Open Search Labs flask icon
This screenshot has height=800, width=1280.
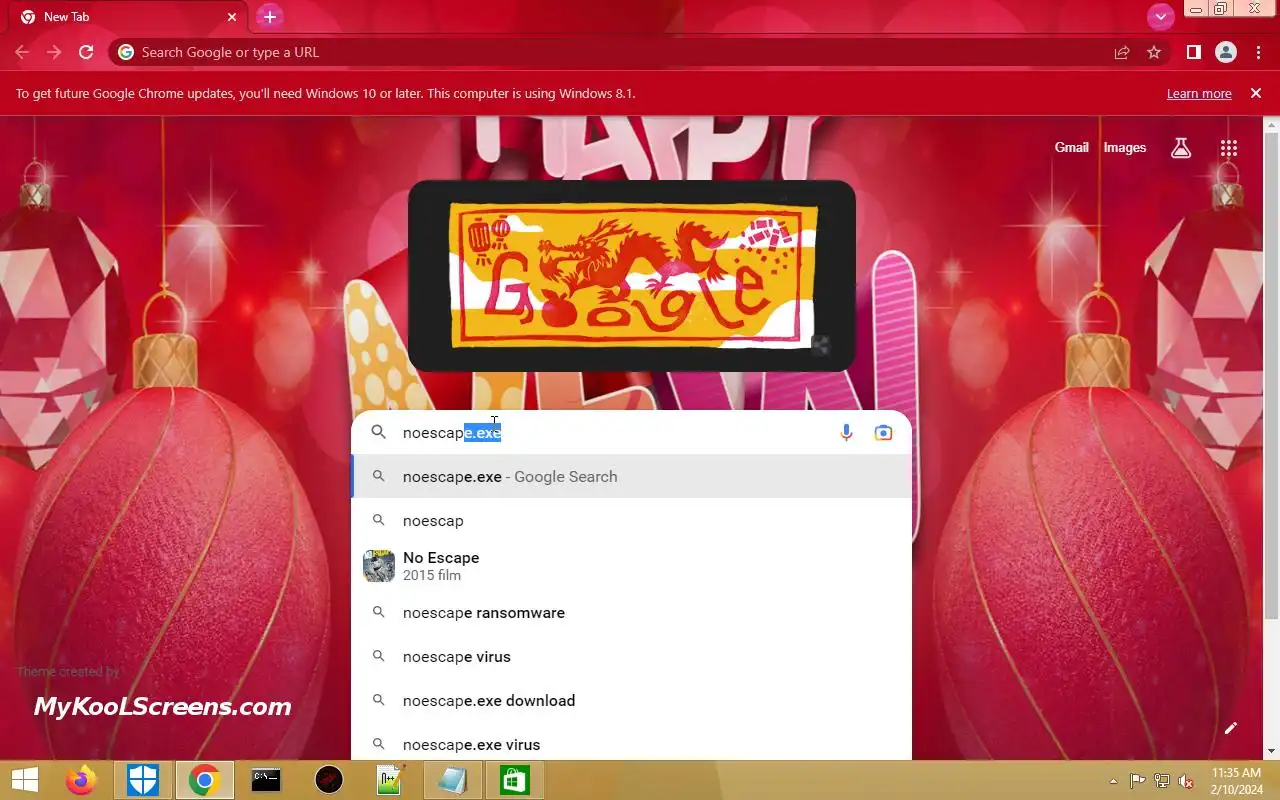tap(1181, 148)
